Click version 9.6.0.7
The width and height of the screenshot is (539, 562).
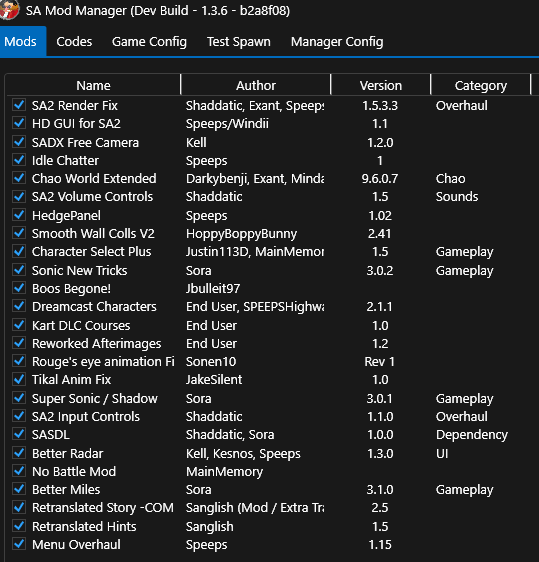point(380,178)
